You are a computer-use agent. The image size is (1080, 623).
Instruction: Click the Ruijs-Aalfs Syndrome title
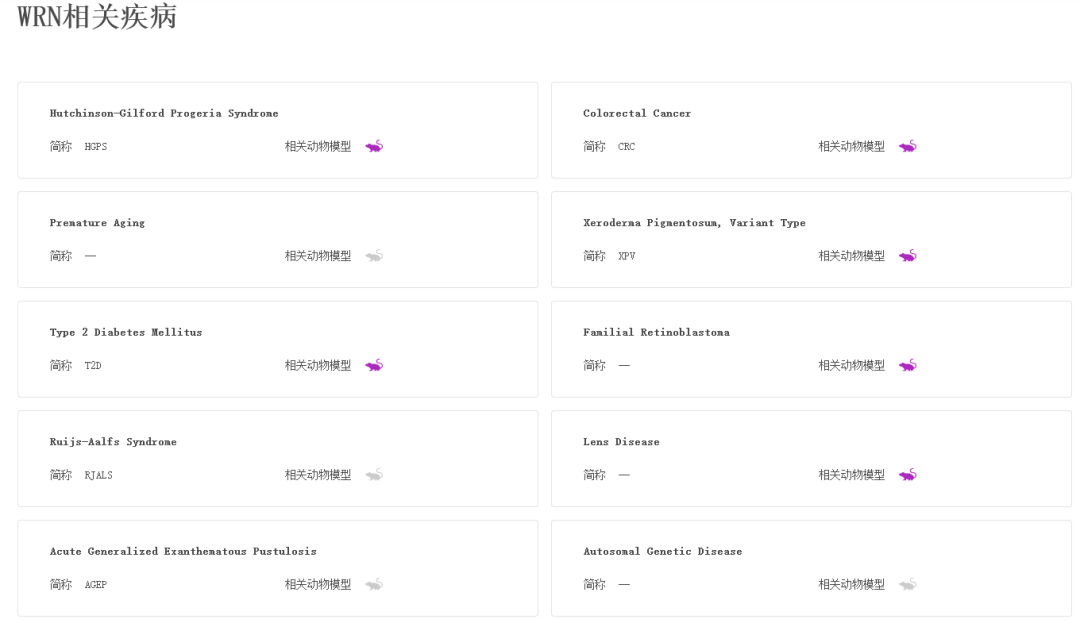pyautogui.click(x=113, y=442)
